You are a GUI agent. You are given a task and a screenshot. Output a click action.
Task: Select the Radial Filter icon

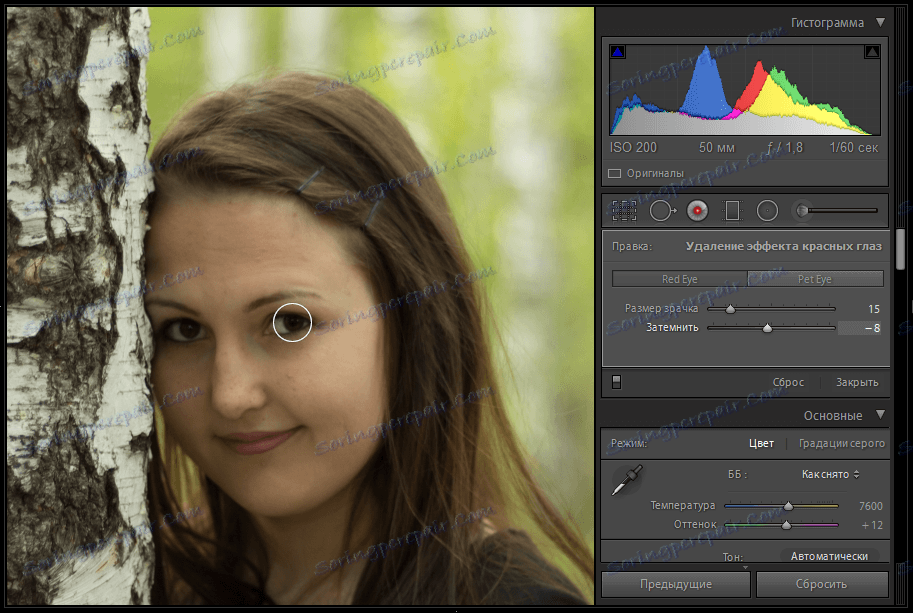768,210
